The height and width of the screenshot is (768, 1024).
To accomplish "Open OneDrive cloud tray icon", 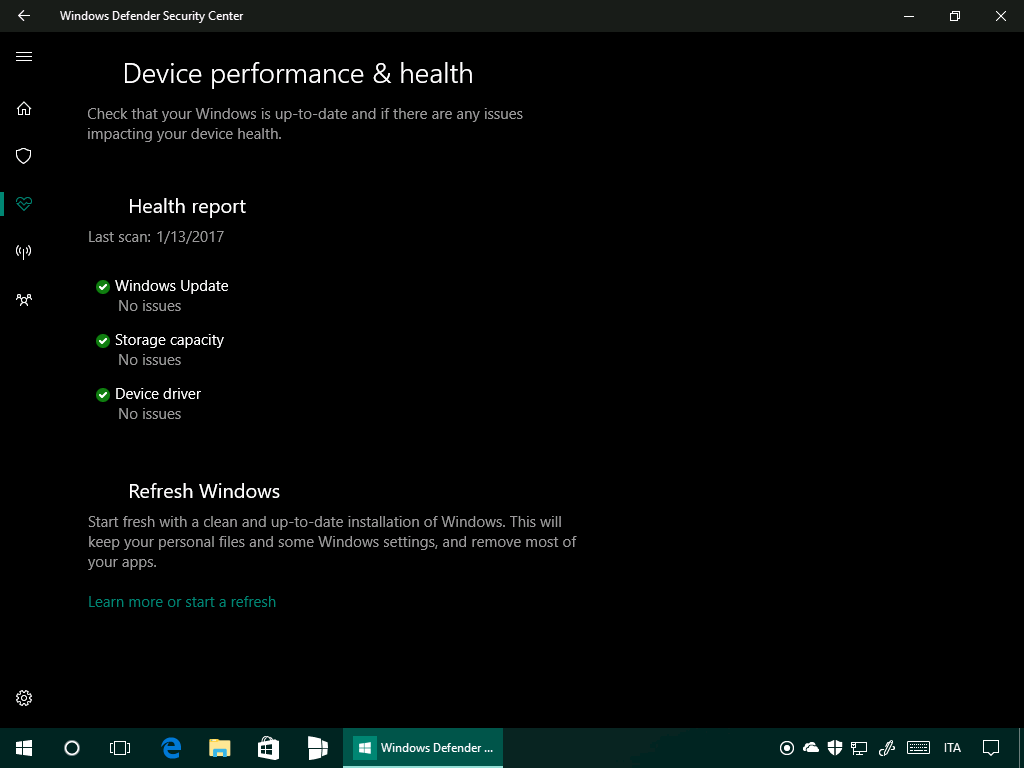I will tap(810, 748).
